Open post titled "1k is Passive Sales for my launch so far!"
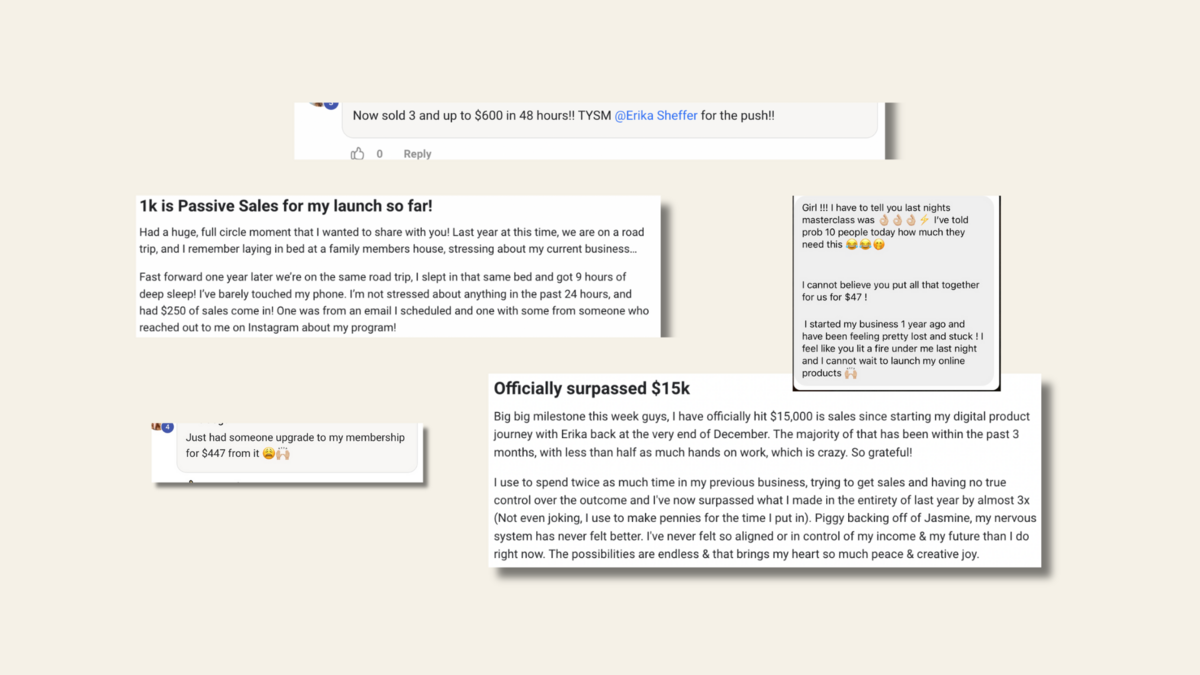 286,206
